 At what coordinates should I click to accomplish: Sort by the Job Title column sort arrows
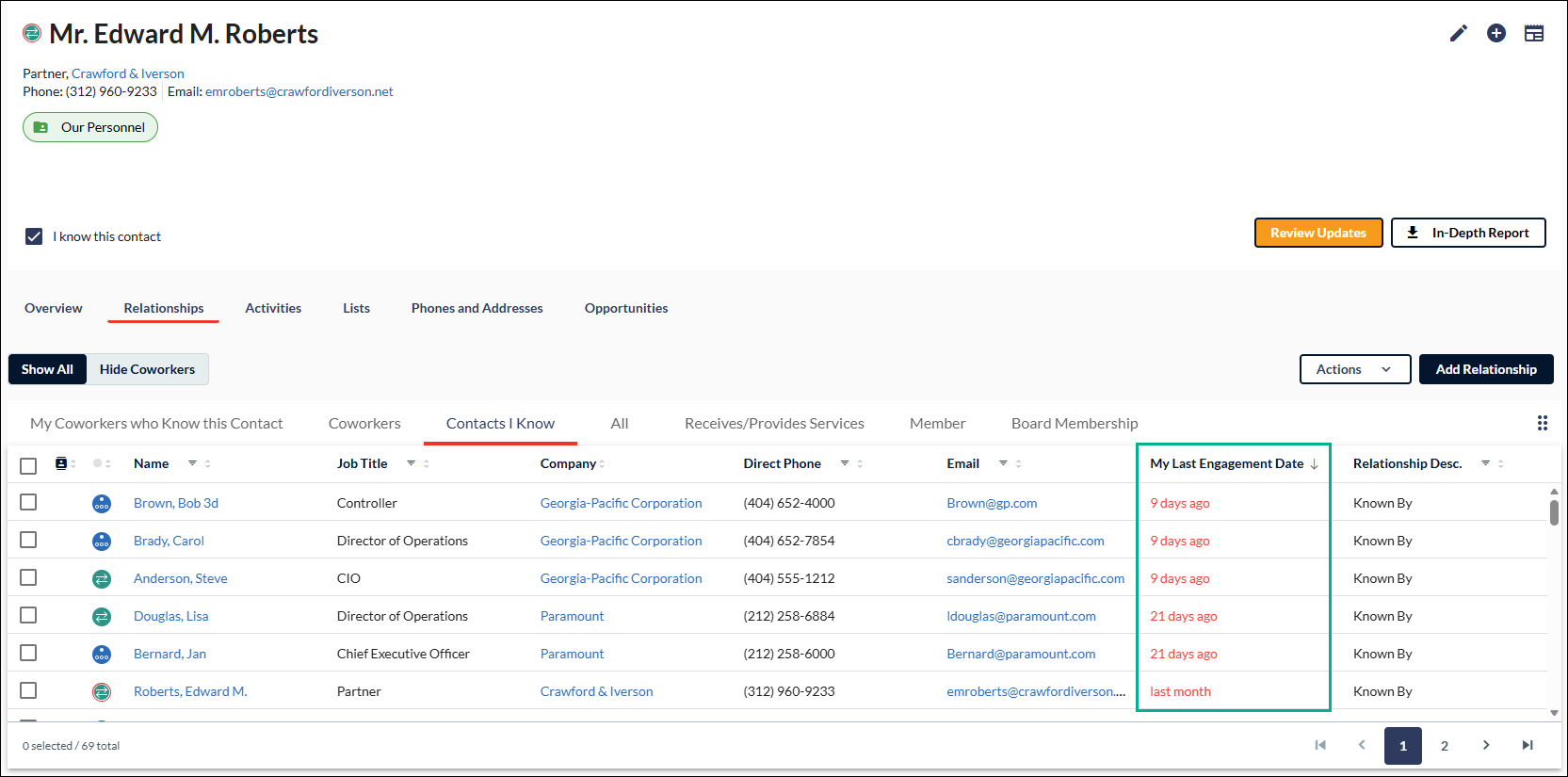pos(427,463)
